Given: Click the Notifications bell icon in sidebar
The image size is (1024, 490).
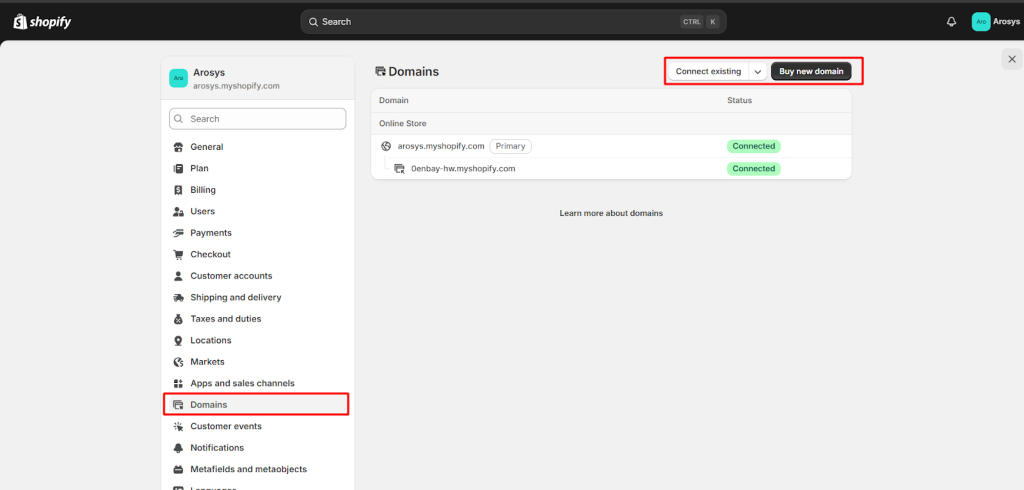Looking at the screenshot, I should point(179,448).
